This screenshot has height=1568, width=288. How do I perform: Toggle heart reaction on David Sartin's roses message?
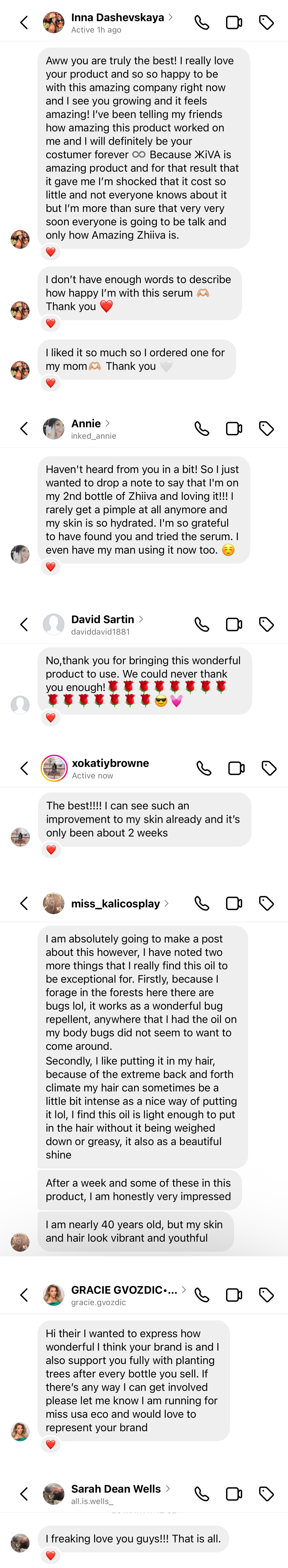51,718
